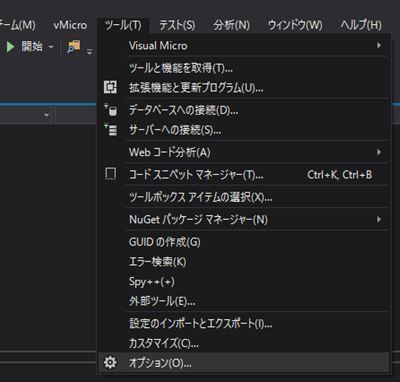Open 拡張機能と更新プログラム(U)...
Viewport: 400px width, 382px height.
point(244,88)
